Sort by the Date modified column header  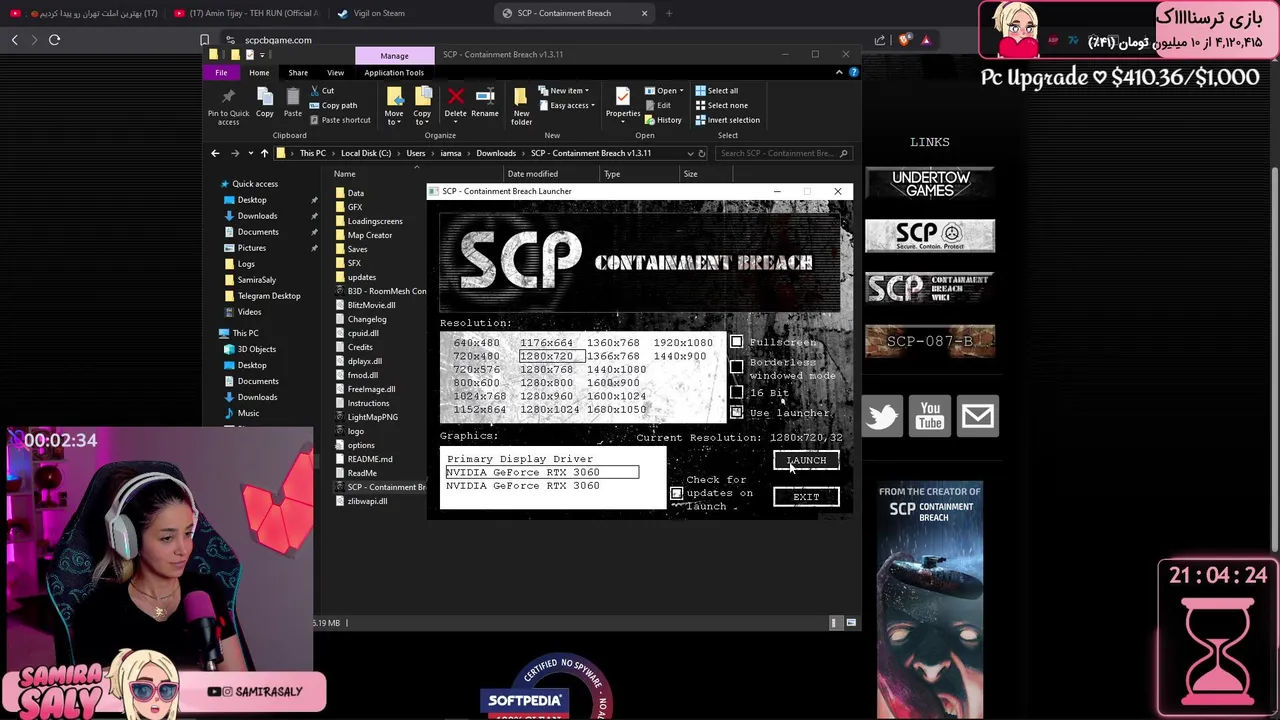click(550, 174)
